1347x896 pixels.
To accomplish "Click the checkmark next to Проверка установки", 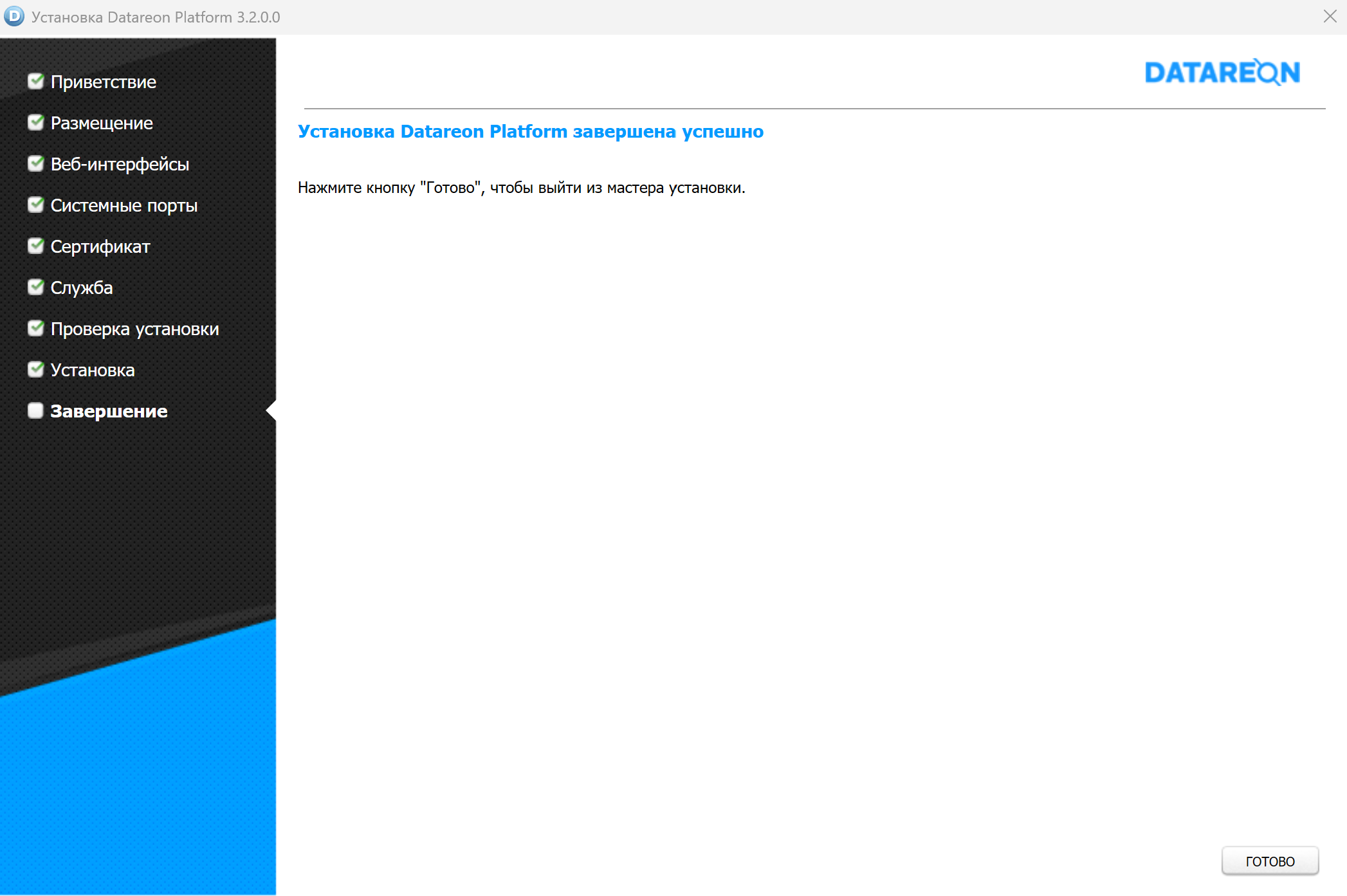I will (x=36, y=328).
